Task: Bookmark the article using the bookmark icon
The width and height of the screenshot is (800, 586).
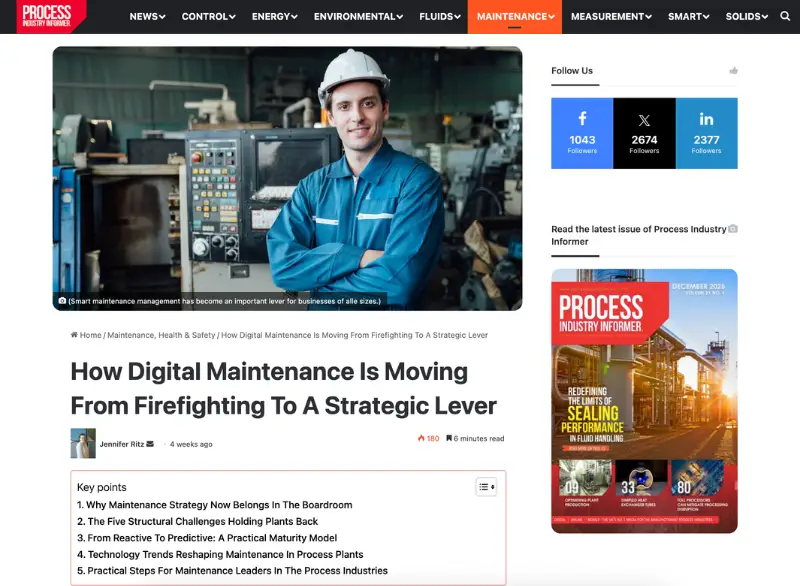Action: pyautogui.click(x=451, y=438)
